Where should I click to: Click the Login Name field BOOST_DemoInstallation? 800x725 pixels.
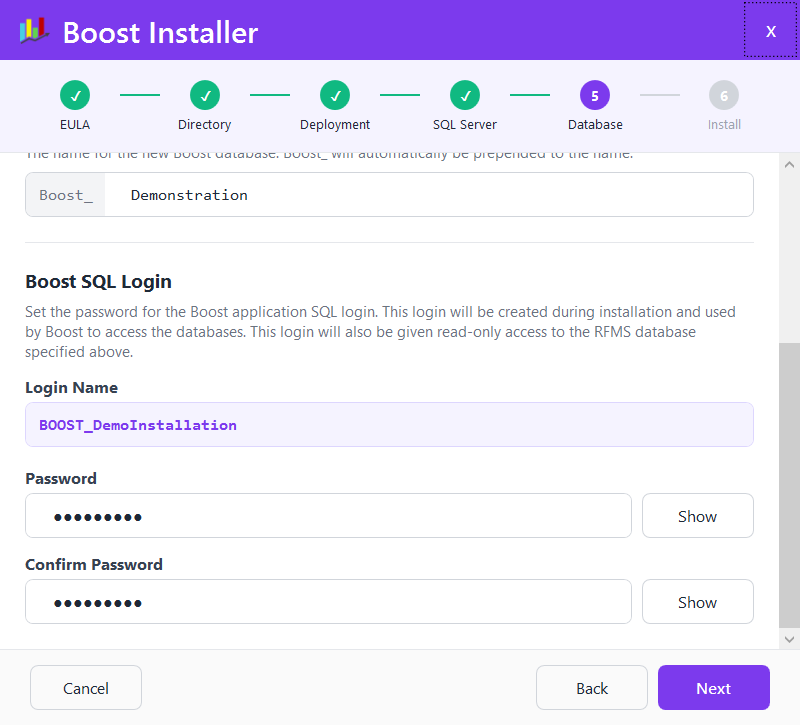click(x=389, y=424)
